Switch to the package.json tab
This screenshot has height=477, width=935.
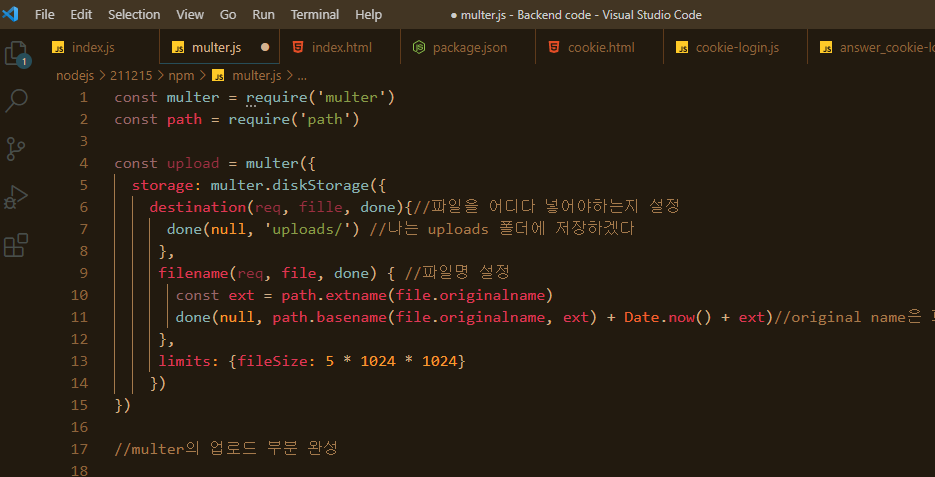point(468,47)
